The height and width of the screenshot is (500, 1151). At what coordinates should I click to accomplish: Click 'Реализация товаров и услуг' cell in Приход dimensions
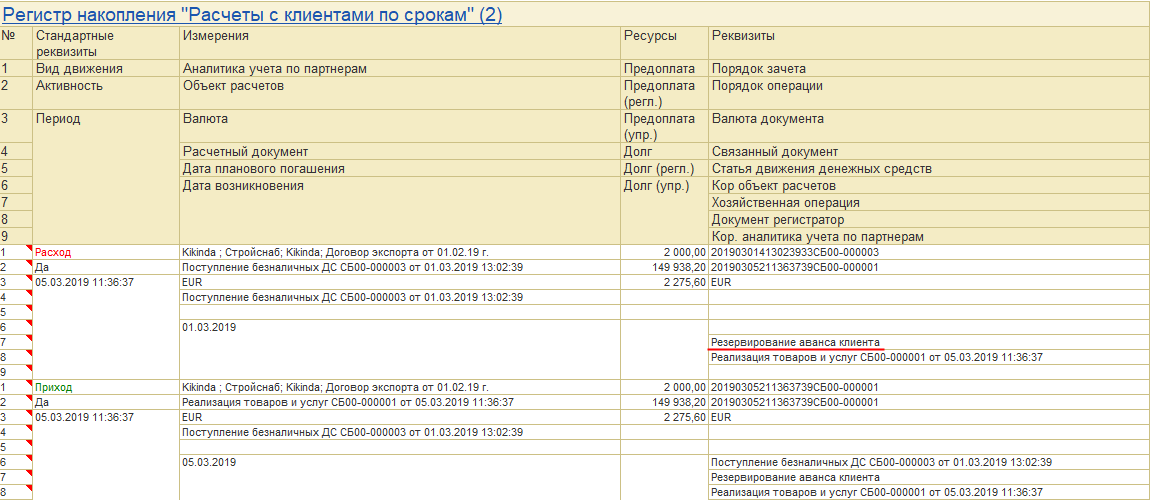point(400,402)
